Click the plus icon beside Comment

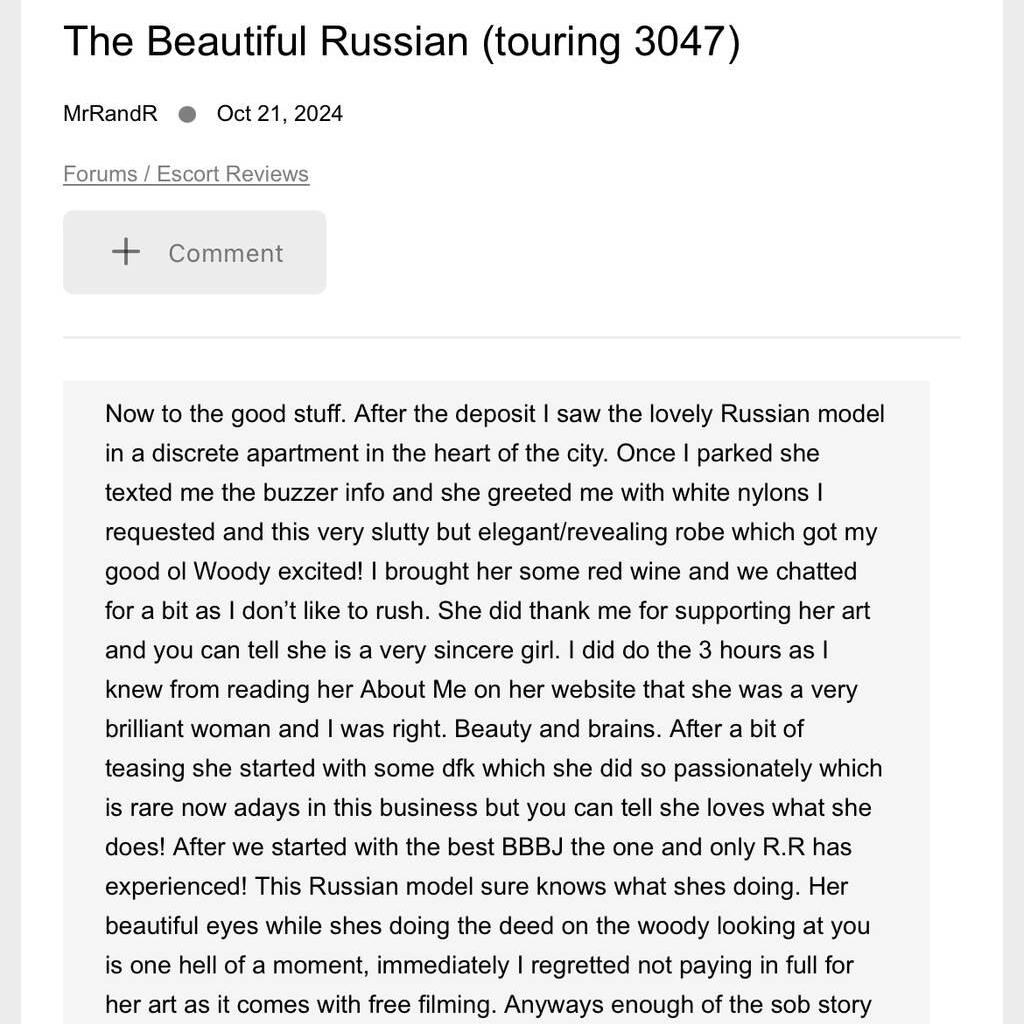126,251
